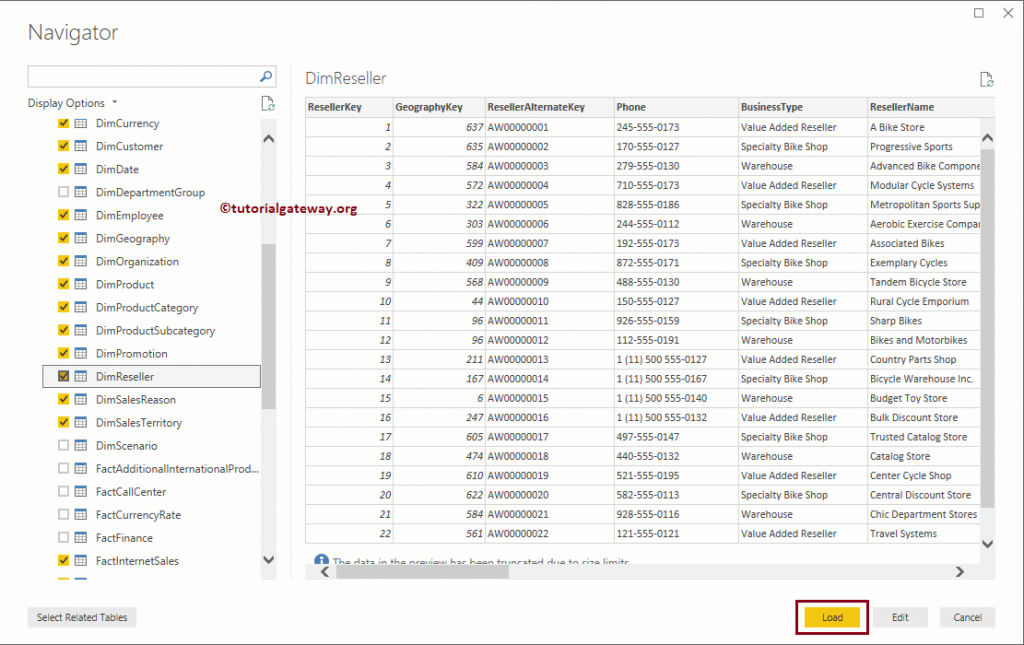Refresh the table list beside Display Options

click(x=267, y=103)
